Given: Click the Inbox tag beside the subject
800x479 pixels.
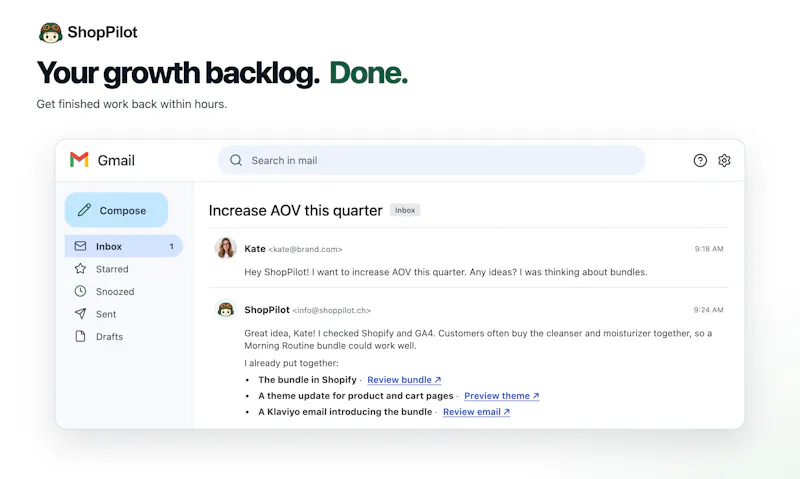Looking at the screenshot, I should click(405, 210).
